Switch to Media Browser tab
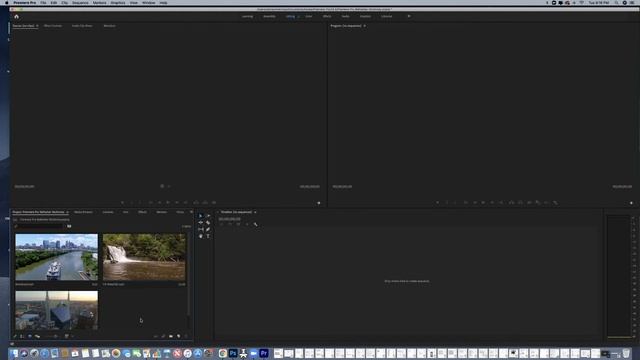The image size is (640, 360). pyautogui.click(x=83, y=212)
